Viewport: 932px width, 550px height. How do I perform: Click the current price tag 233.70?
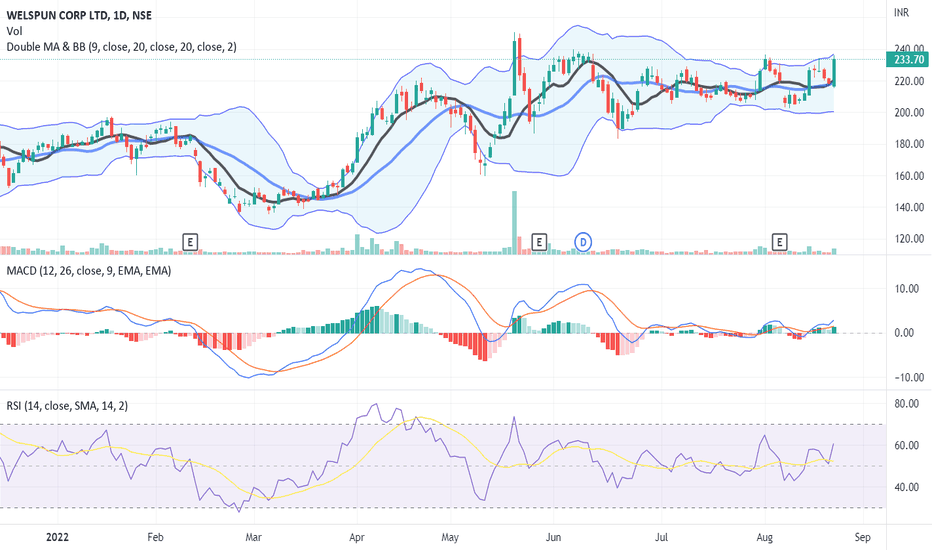tap(908, 59)
